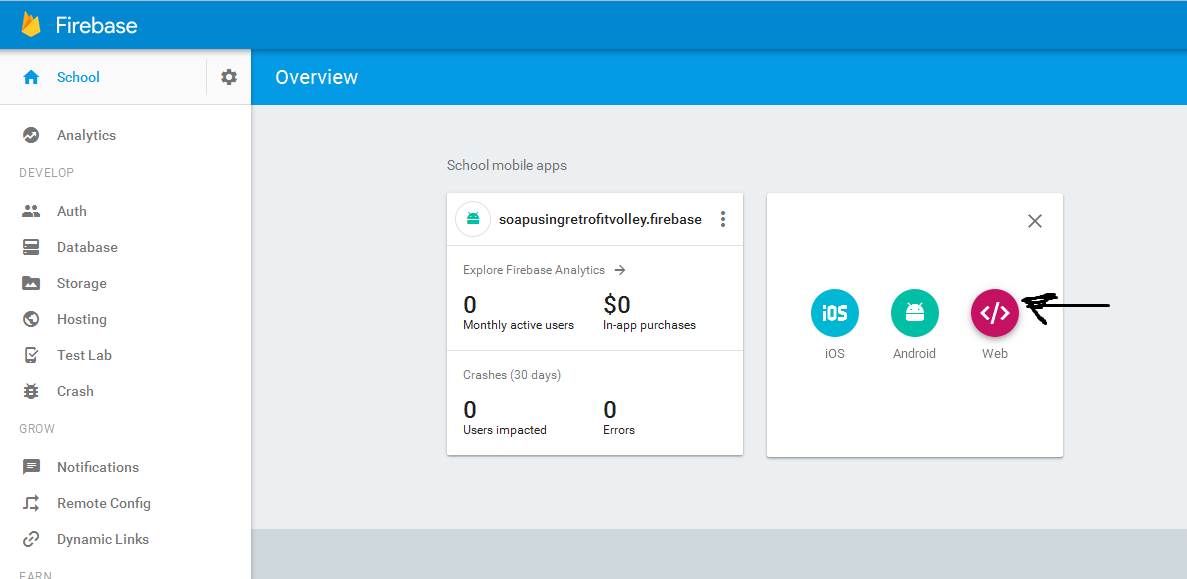Click the GROW section header
Viewport: 1187px width, 579px height.
point(37,428)
